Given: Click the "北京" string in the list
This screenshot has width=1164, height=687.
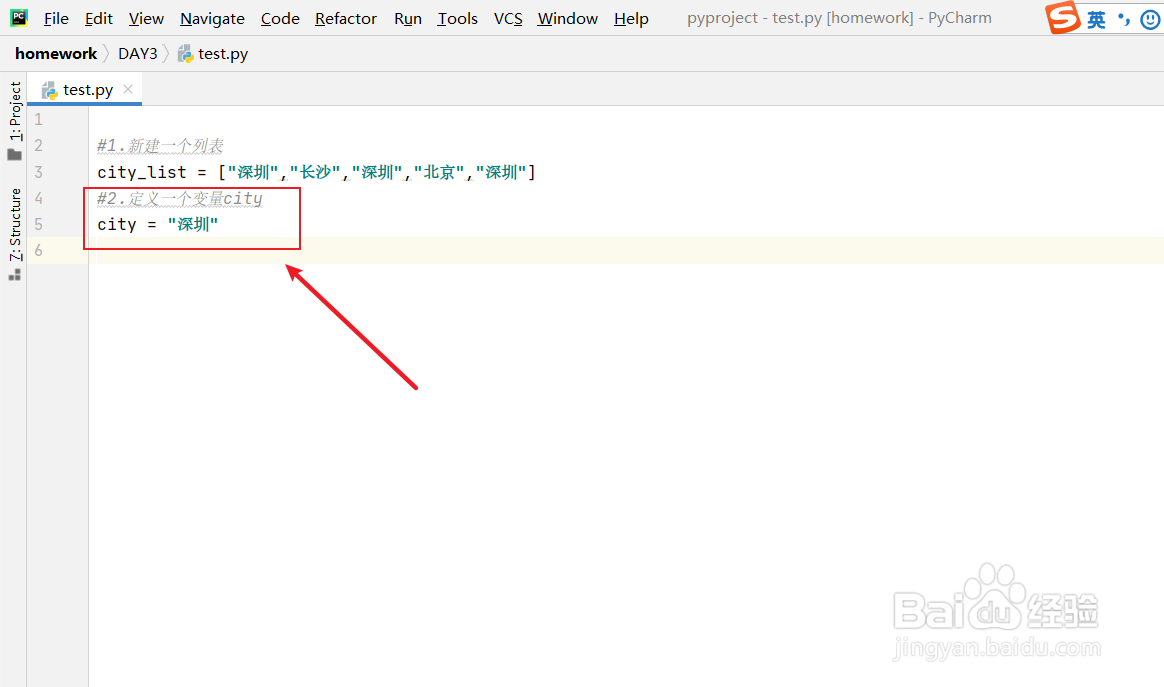Looking at the screenshot, I should [439, 172].
